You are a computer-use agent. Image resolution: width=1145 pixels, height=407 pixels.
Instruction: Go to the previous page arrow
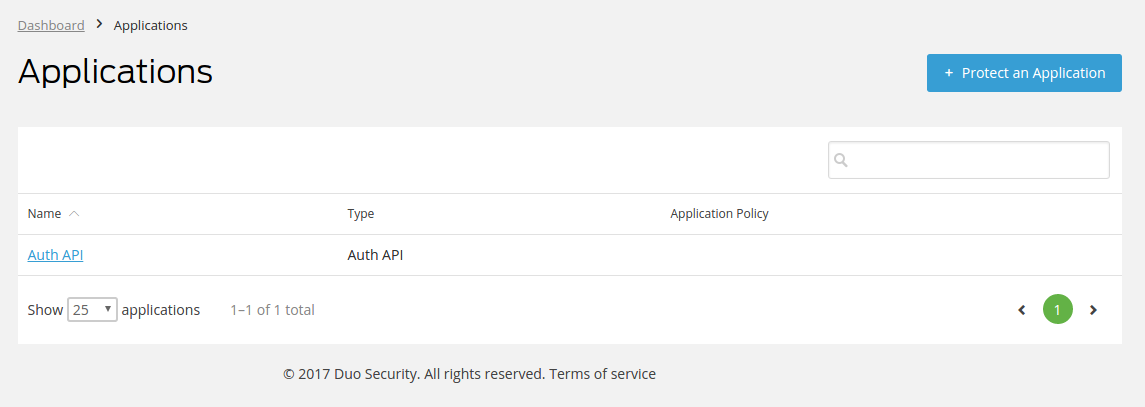(x=1022, y=310)
